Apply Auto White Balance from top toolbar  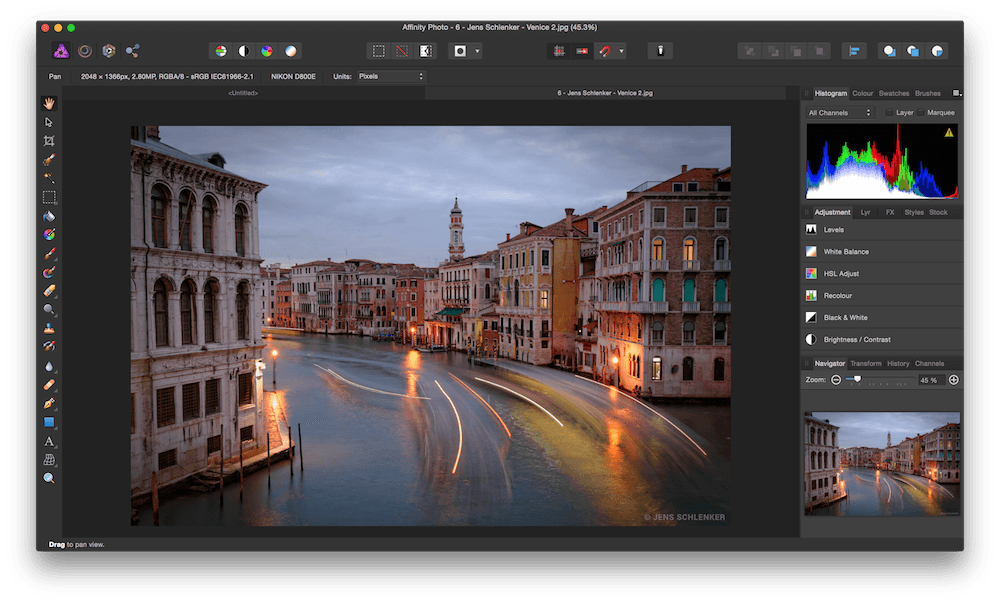(291, 51)
